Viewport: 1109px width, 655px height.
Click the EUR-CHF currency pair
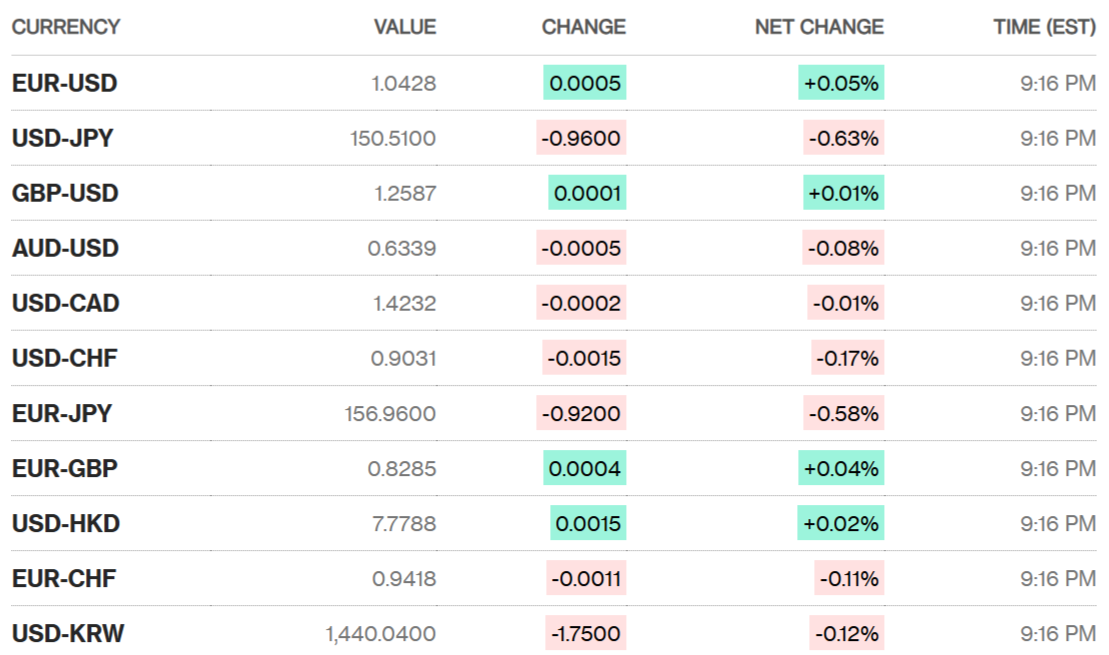(64, 578)
